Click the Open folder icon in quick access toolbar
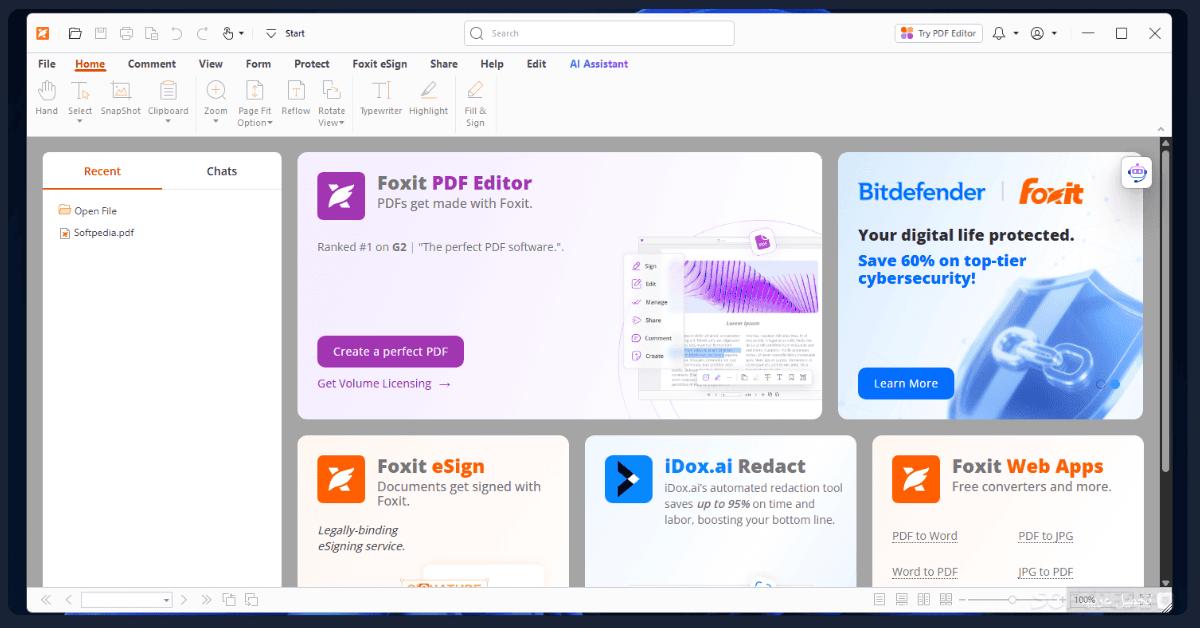Viewport: 1200px width, 628px height. [x=75, y=33]
